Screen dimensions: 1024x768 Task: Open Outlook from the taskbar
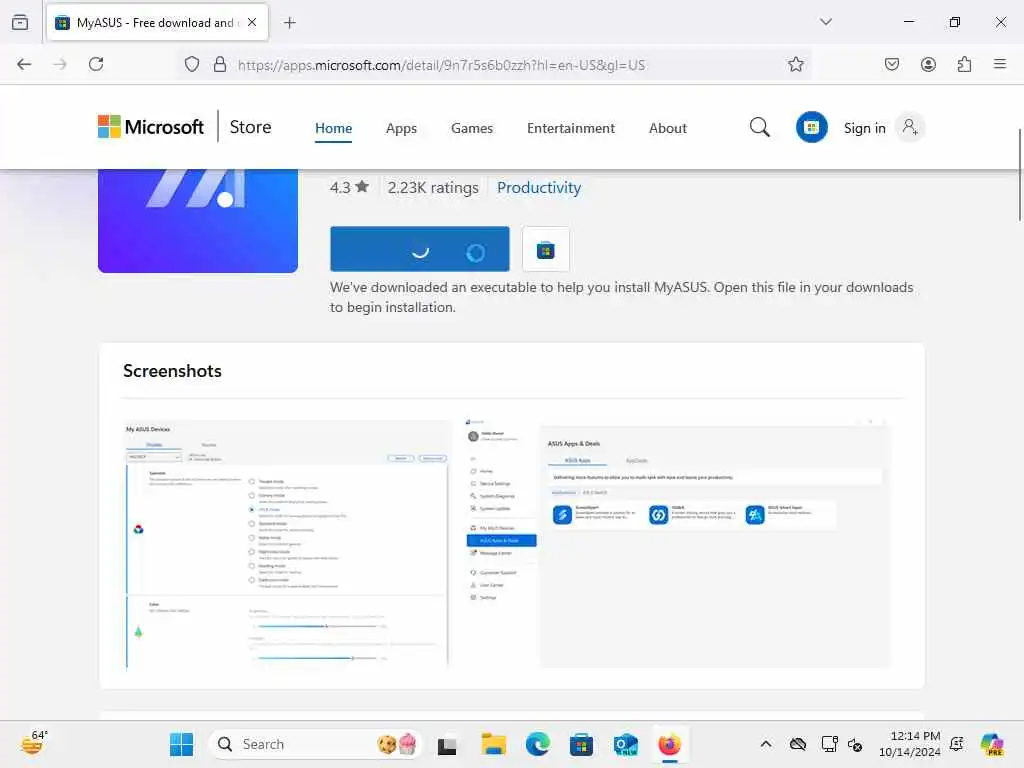[x=625, y=744]
